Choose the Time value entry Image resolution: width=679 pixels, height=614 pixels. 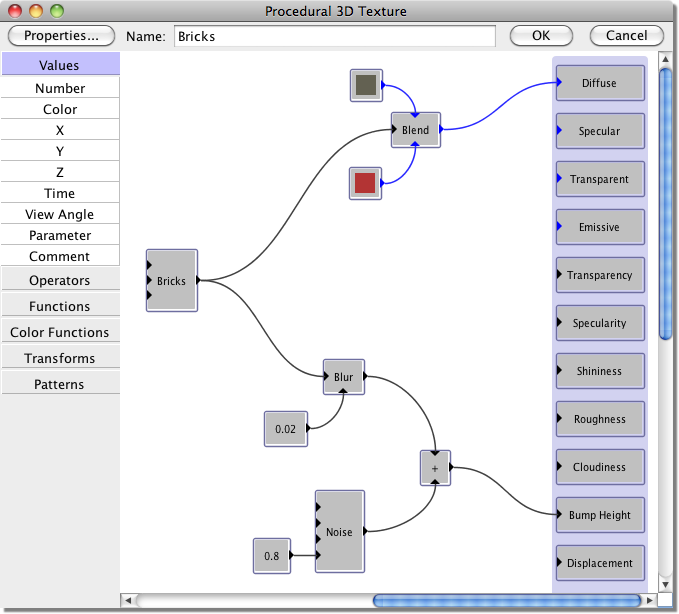tap(60, 193)
